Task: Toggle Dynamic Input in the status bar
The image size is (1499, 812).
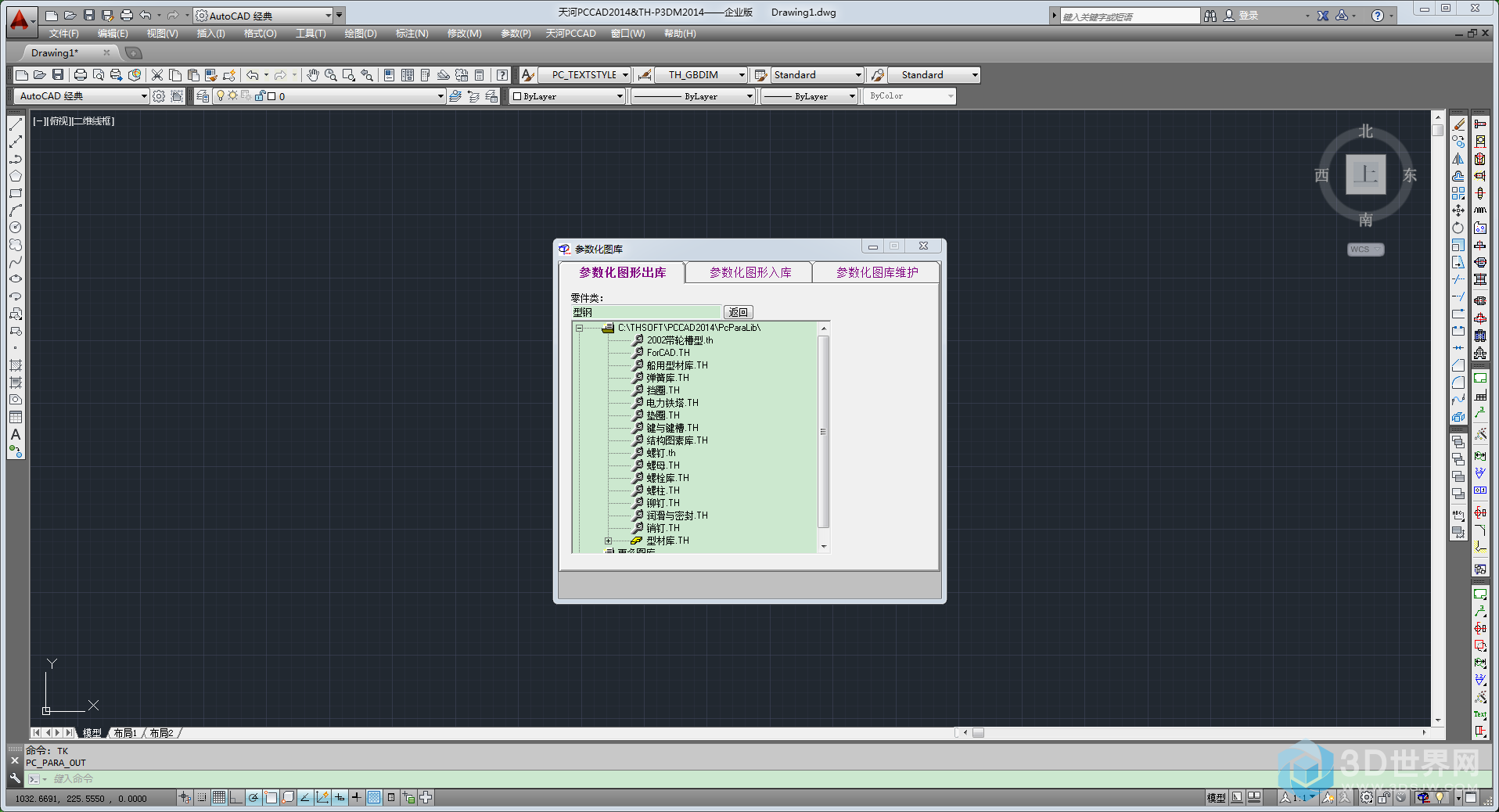Action: (x=340, y=797)
